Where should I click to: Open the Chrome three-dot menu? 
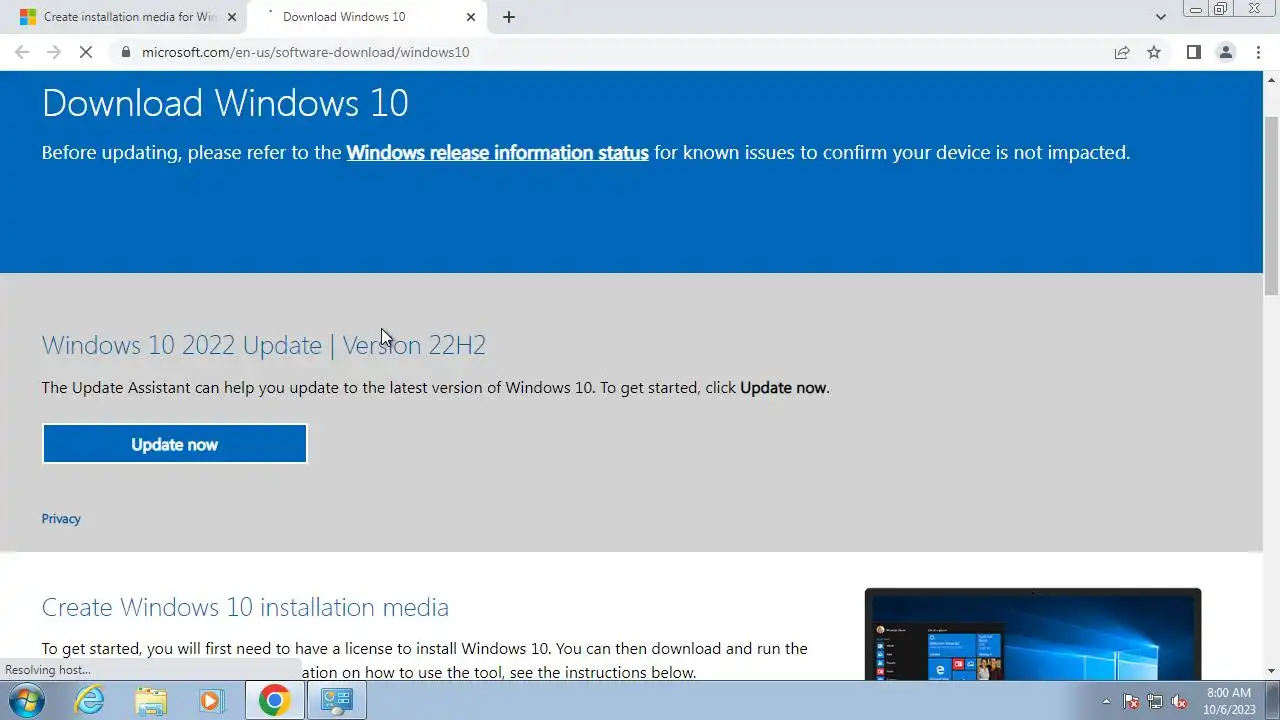1257,52
